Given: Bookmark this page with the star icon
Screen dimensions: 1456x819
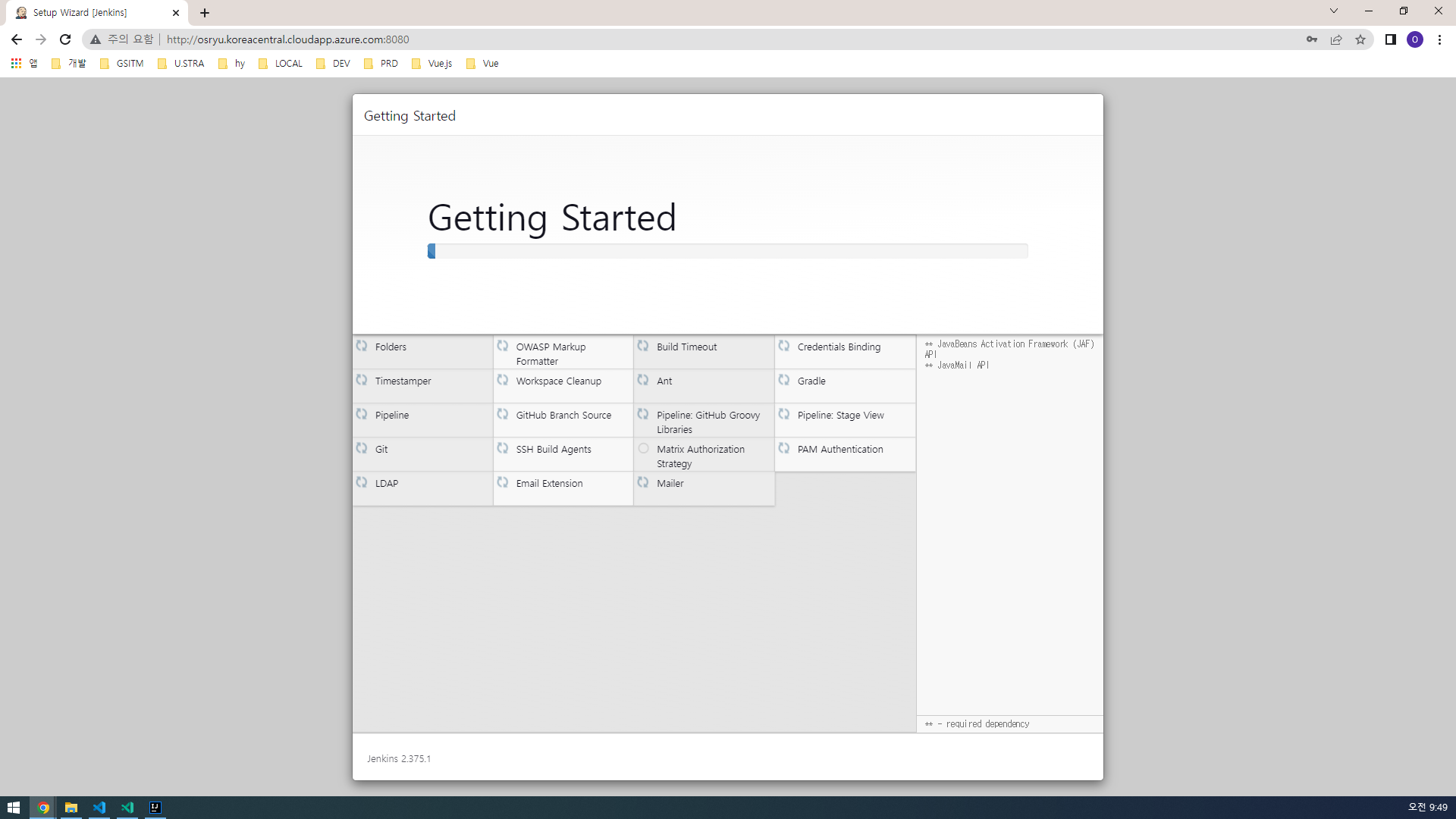Looking at the screenshot, I should 1360,39.
